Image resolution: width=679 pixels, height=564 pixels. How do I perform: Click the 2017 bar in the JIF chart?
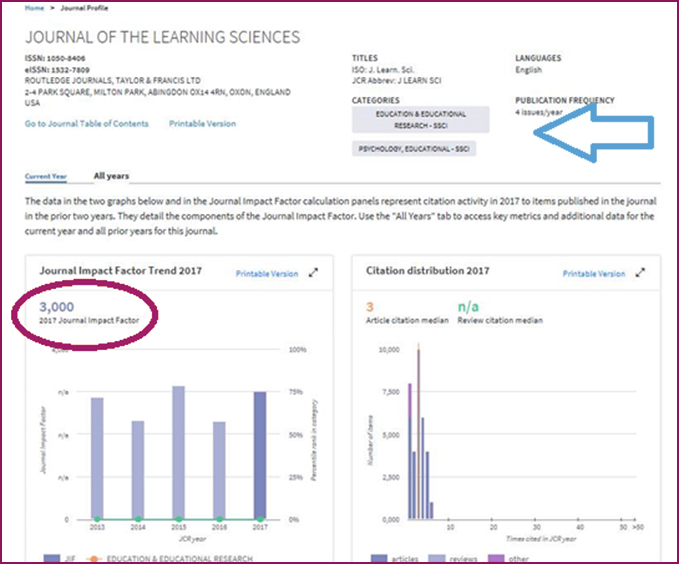click(x=259, y=455)
